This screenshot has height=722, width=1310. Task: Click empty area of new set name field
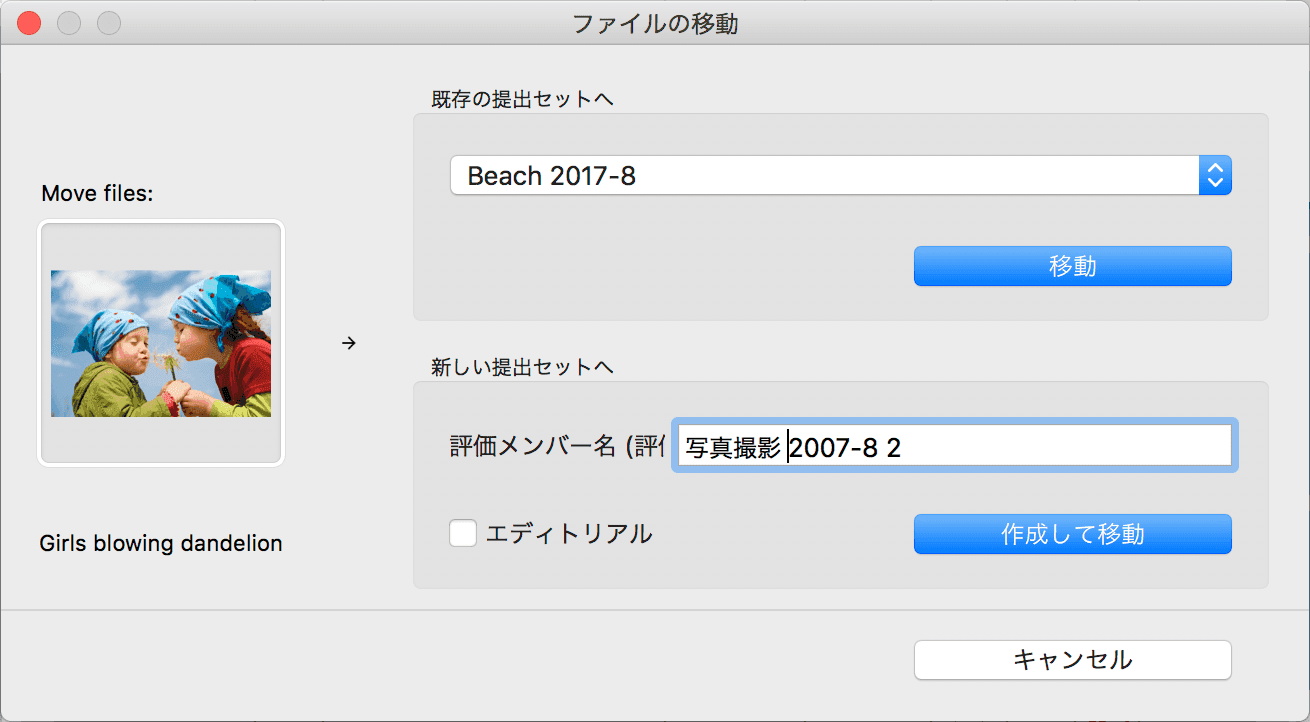(x=1060, y=446)
